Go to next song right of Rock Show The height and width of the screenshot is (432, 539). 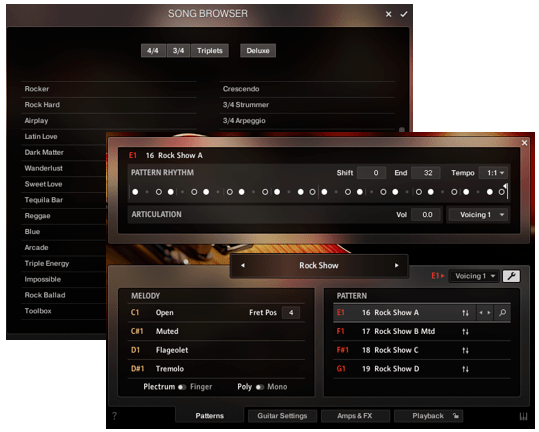tap(396, 265)
